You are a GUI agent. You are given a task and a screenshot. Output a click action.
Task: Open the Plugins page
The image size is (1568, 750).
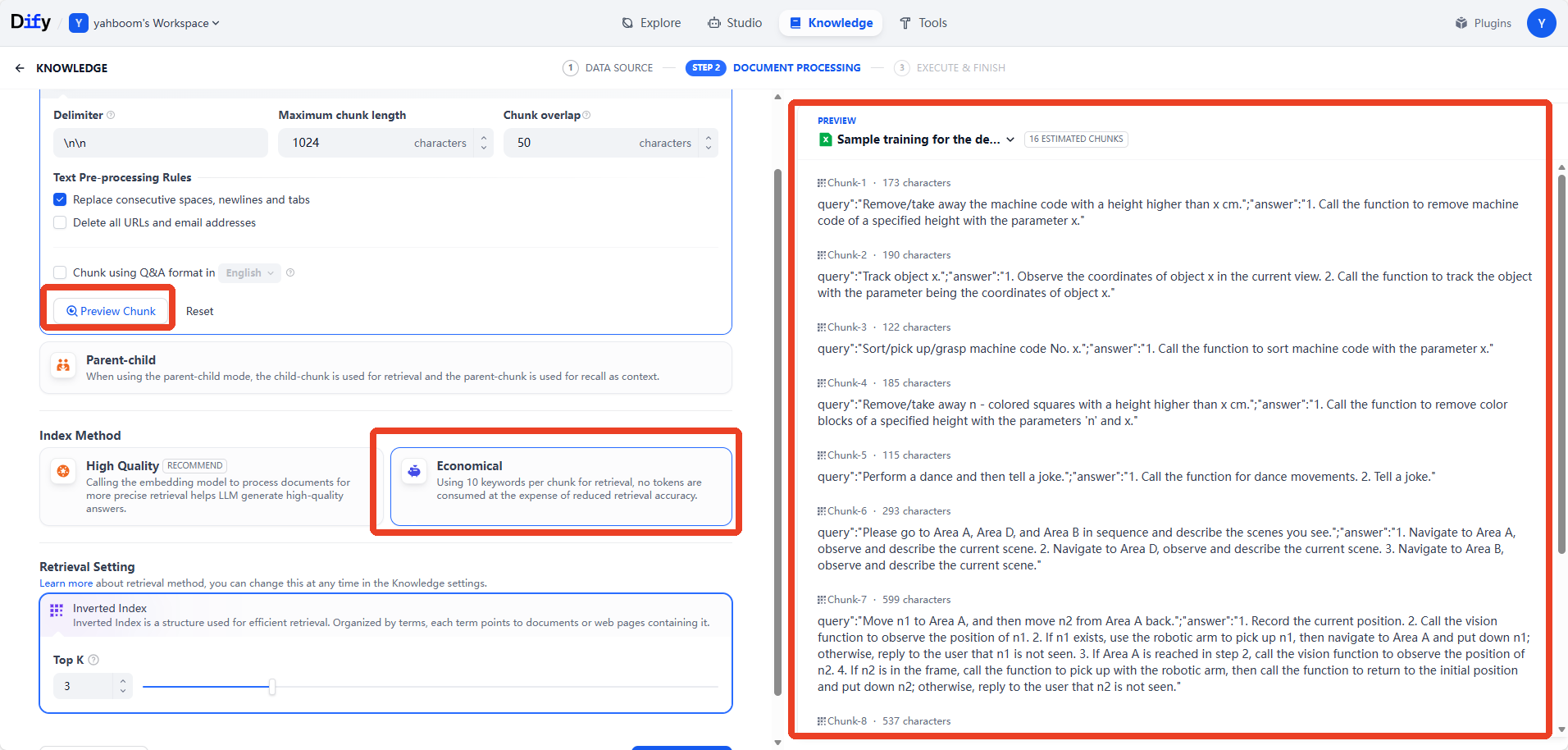point(1483,23)
